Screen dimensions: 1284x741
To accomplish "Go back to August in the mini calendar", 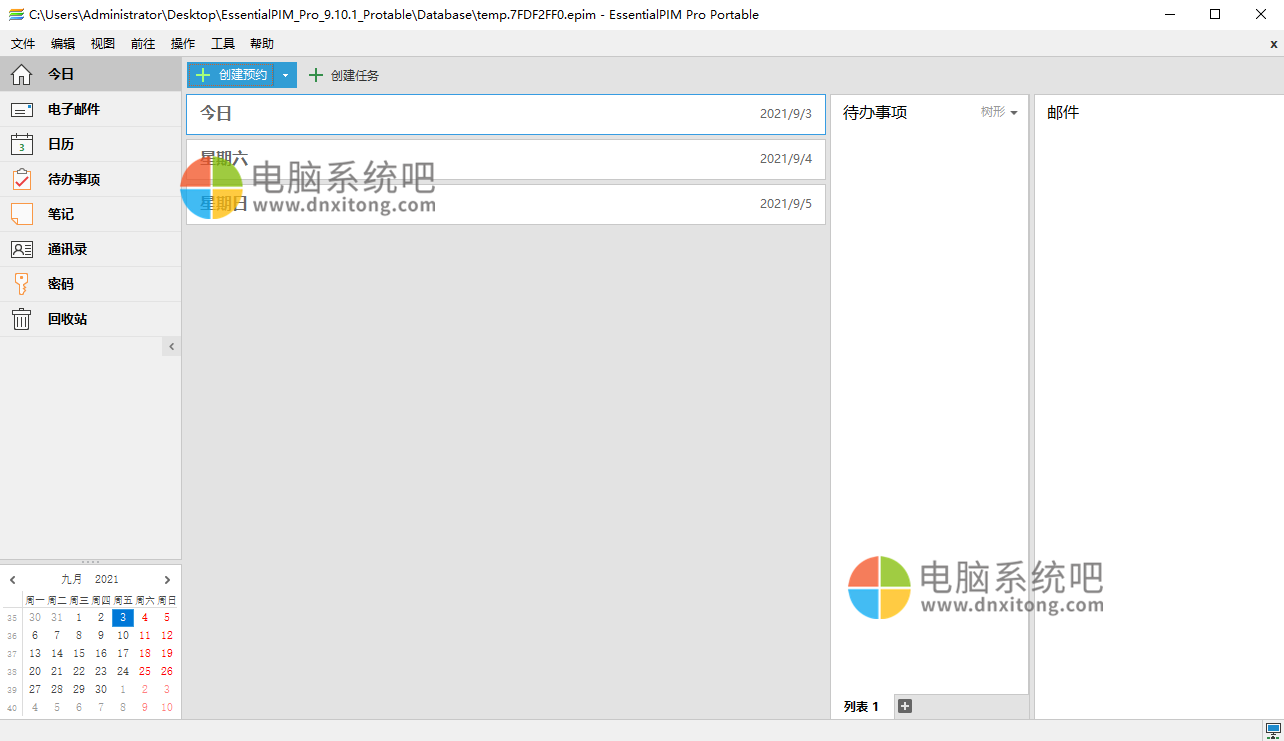I will [12, 578].
